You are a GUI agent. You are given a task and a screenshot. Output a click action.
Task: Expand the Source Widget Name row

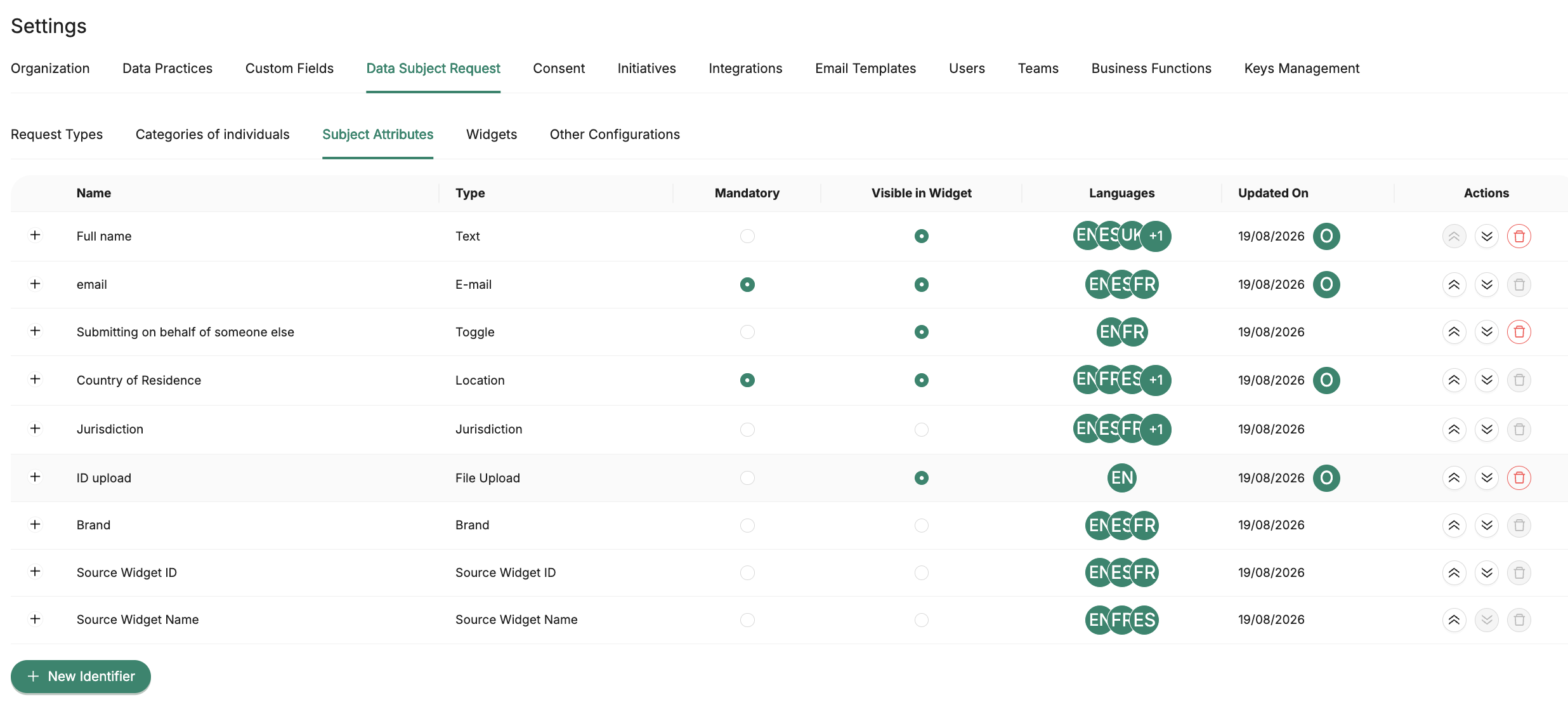36,619
